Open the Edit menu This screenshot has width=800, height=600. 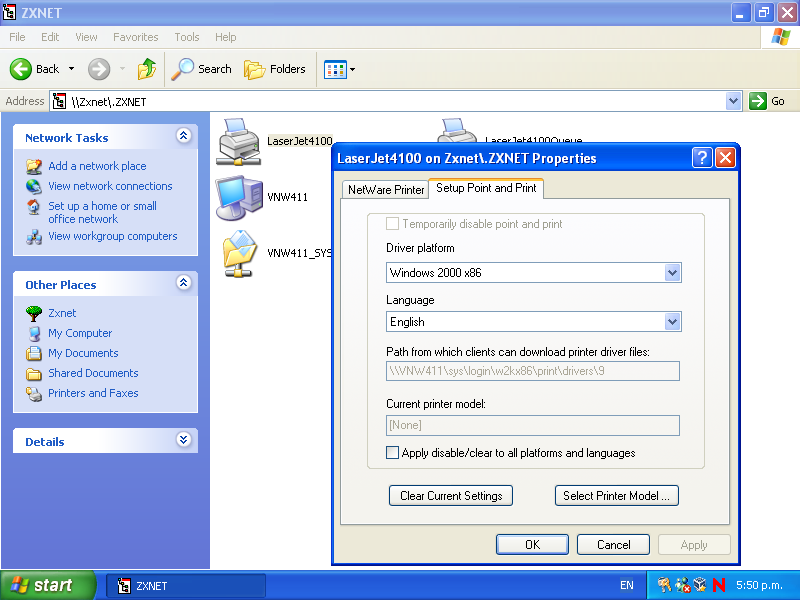point(50,37)
